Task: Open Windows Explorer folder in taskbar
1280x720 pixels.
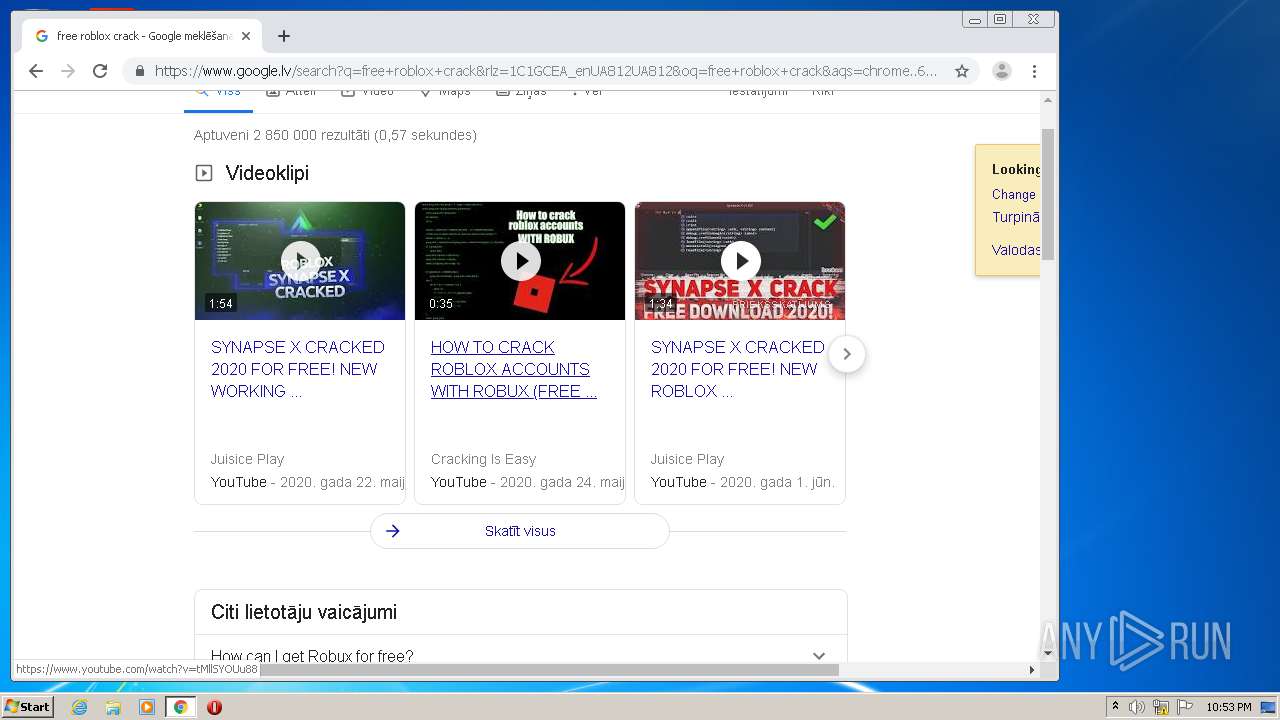Action: [113, 707]
